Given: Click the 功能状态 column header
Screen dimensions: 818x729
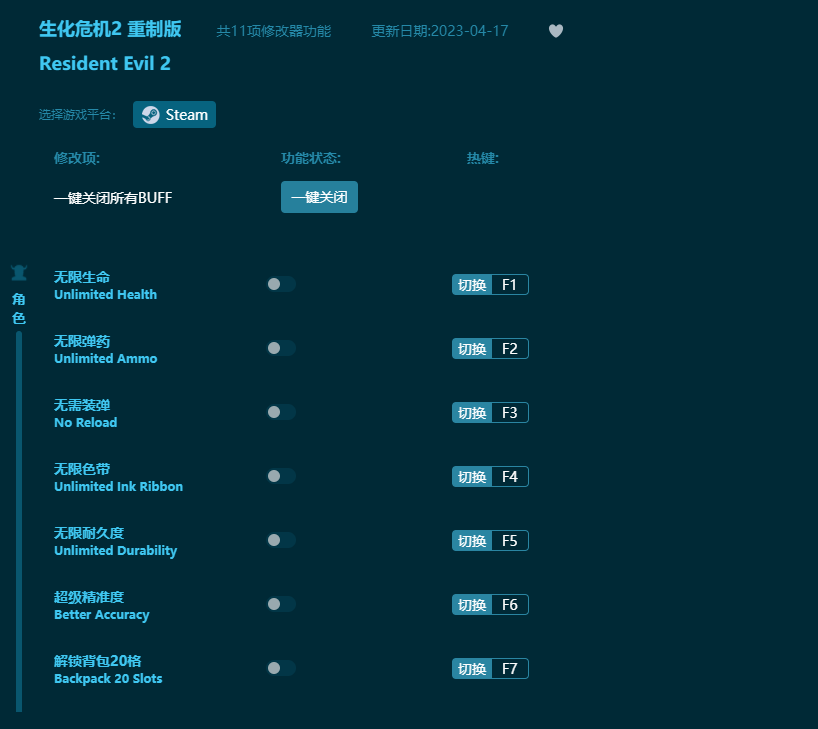Looking at the screenshot, I should click(x=311, y=158).
